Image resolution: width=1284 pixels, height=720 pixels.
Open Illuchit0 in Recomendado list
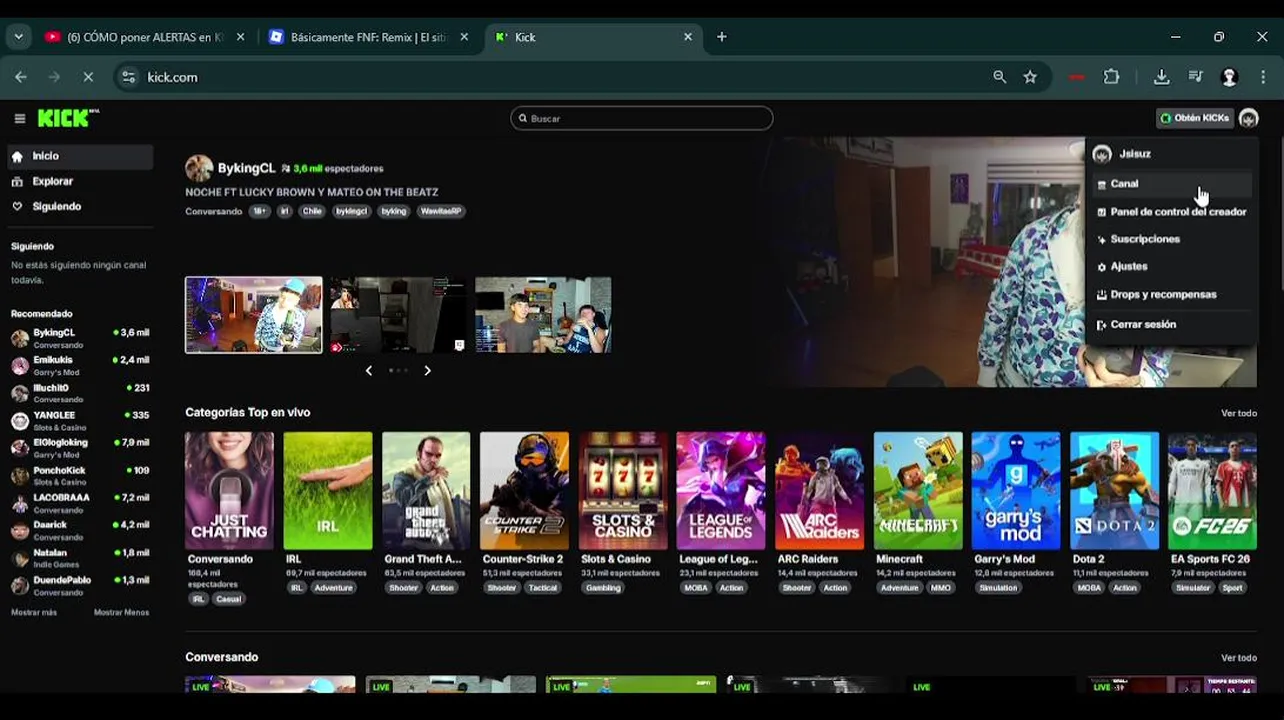pos(80,393)
